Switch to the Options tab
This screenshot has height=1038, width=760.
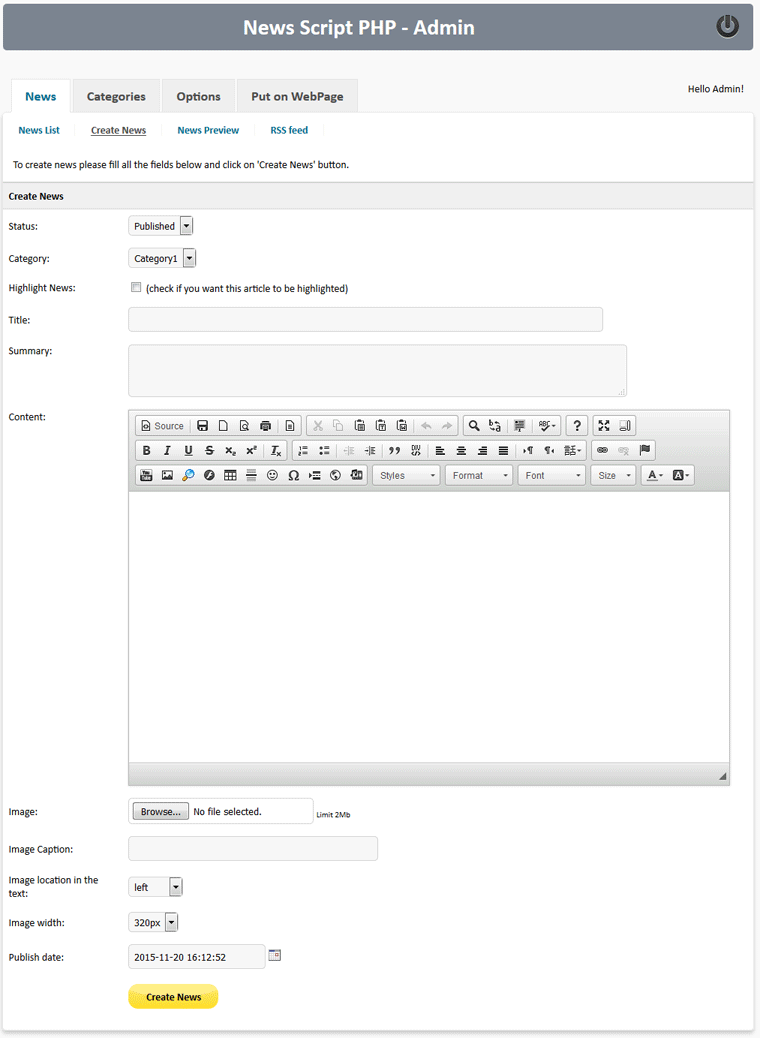pos(199,96)
